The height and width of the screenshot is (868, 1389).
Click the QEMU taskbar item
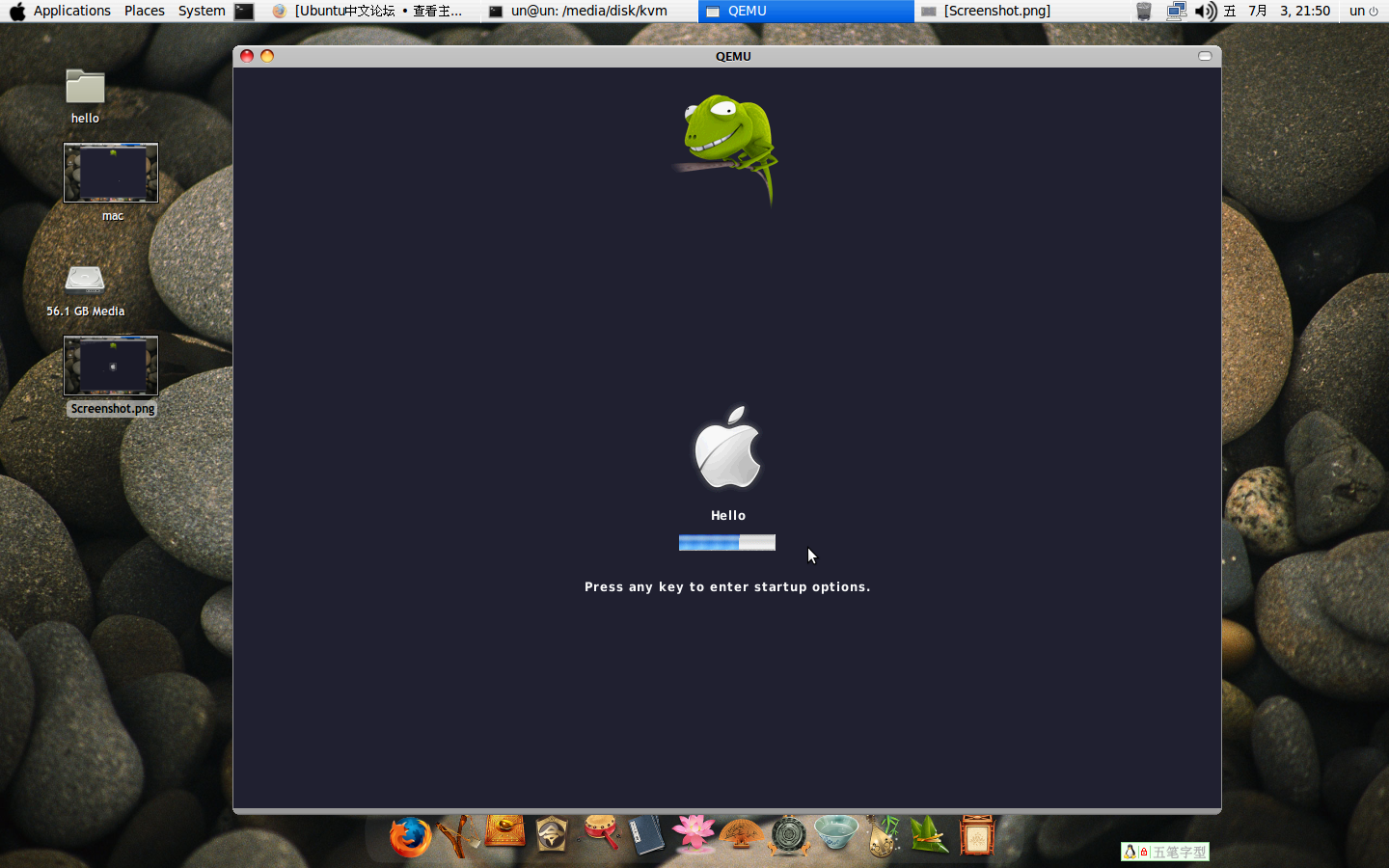pyautogui.click(x=806, y=11)
